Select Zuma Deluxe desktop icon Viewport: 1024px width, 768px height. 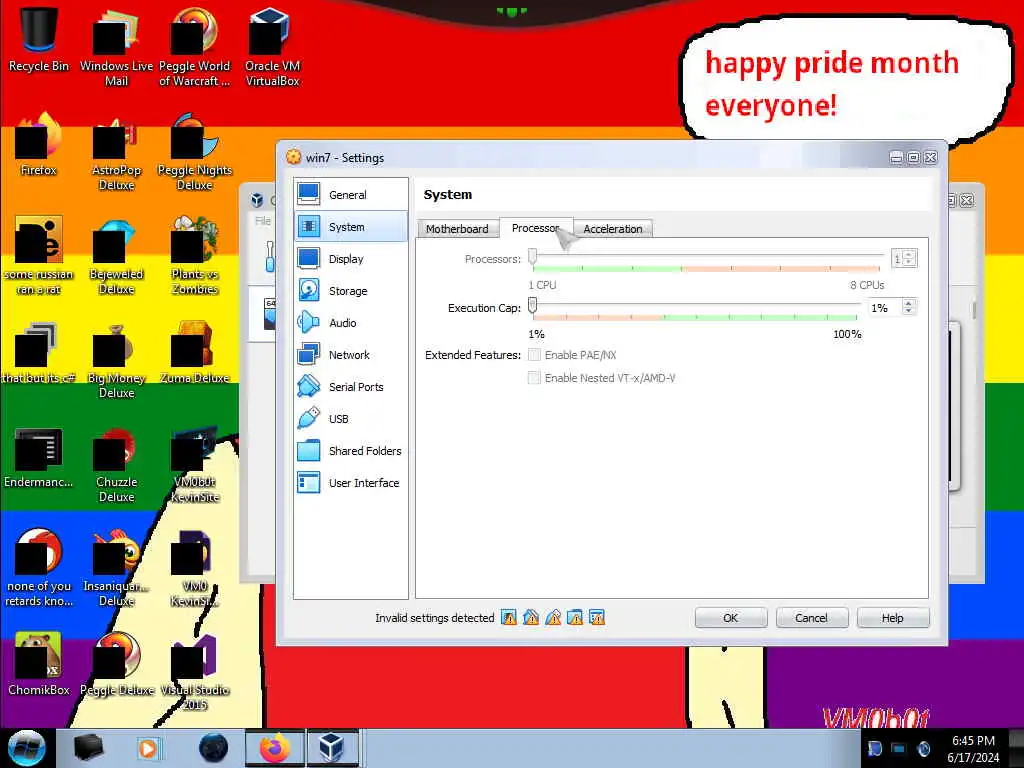tap(195, 353)
